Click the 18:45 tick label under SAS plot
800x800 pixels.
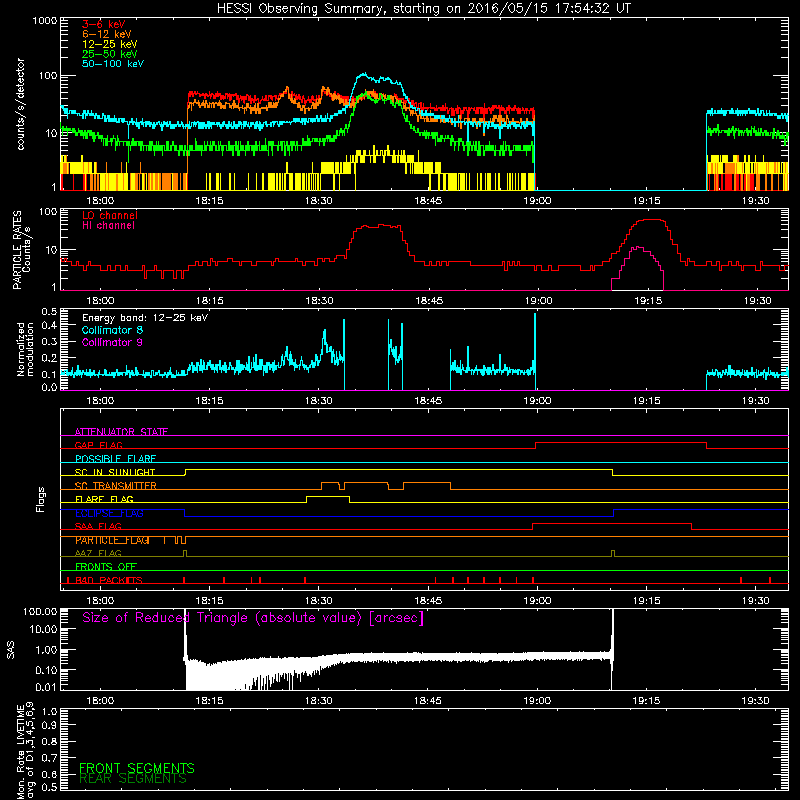428,701
